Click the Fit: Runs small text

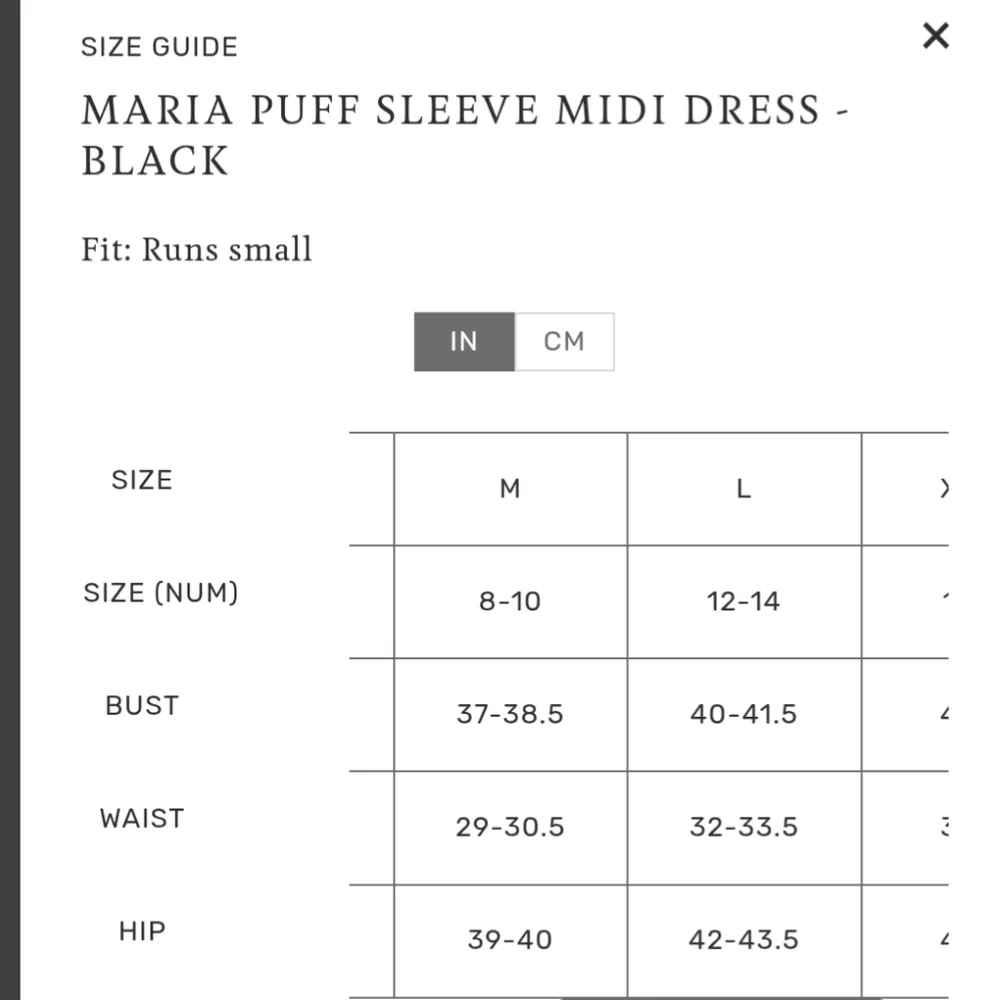click(x=196, y=249)
